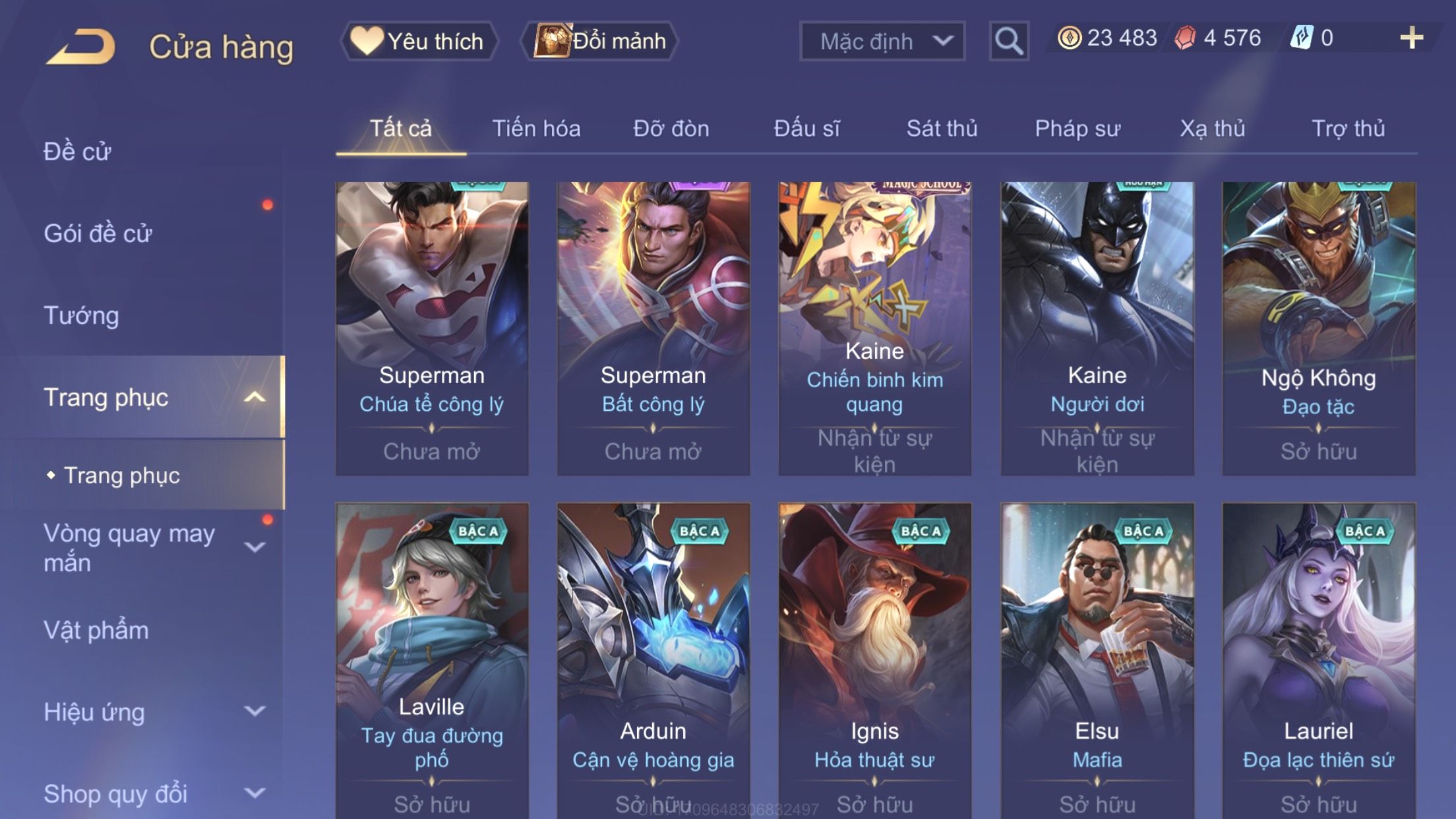Image resolution: width=1456 pixels, height=819 pixels.
Task: Collapse the Trang phục sidebar section
Action: point(255,397)
